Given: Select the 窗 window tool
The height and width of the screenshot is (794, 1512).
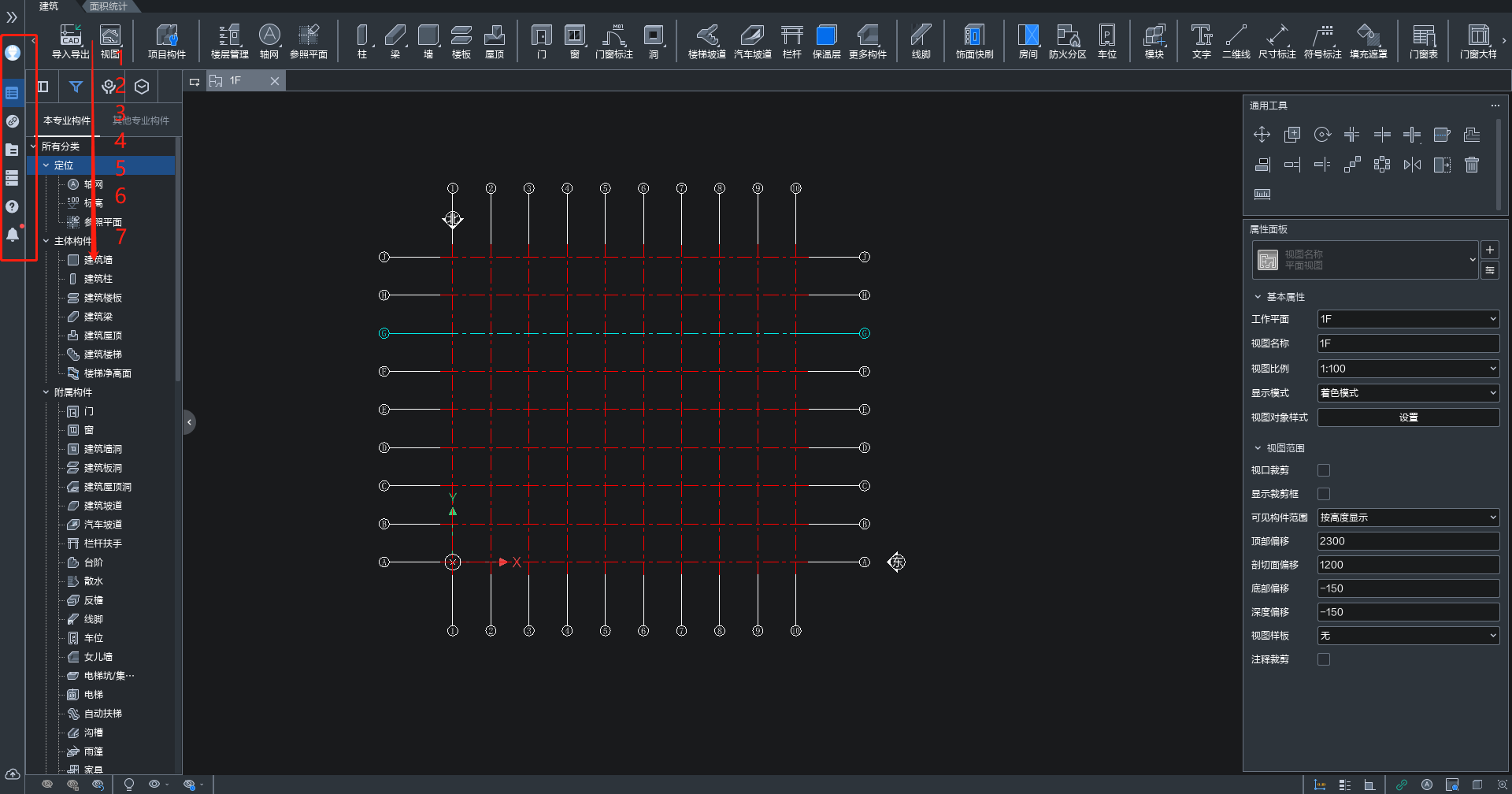Looking at the screenshot, I should click(x=575, y=41).
